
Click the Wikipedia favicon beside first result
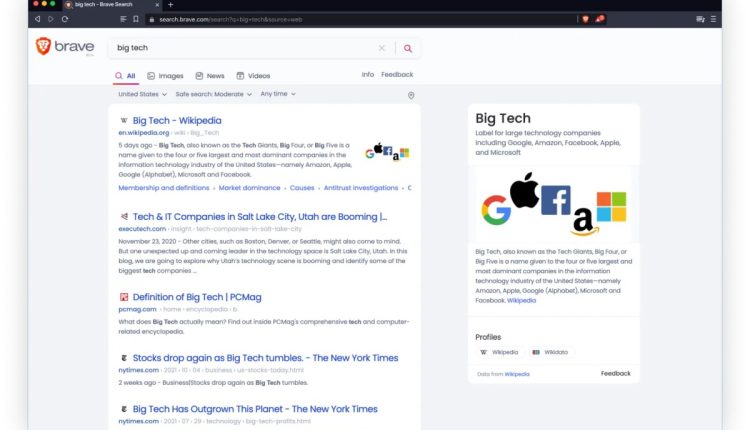pos(124,121)
